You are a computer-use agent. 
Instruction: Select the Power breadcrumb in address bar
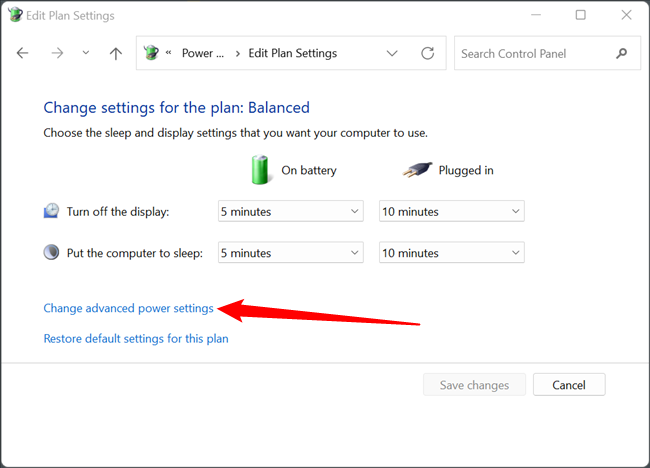[x=203, y=54]
